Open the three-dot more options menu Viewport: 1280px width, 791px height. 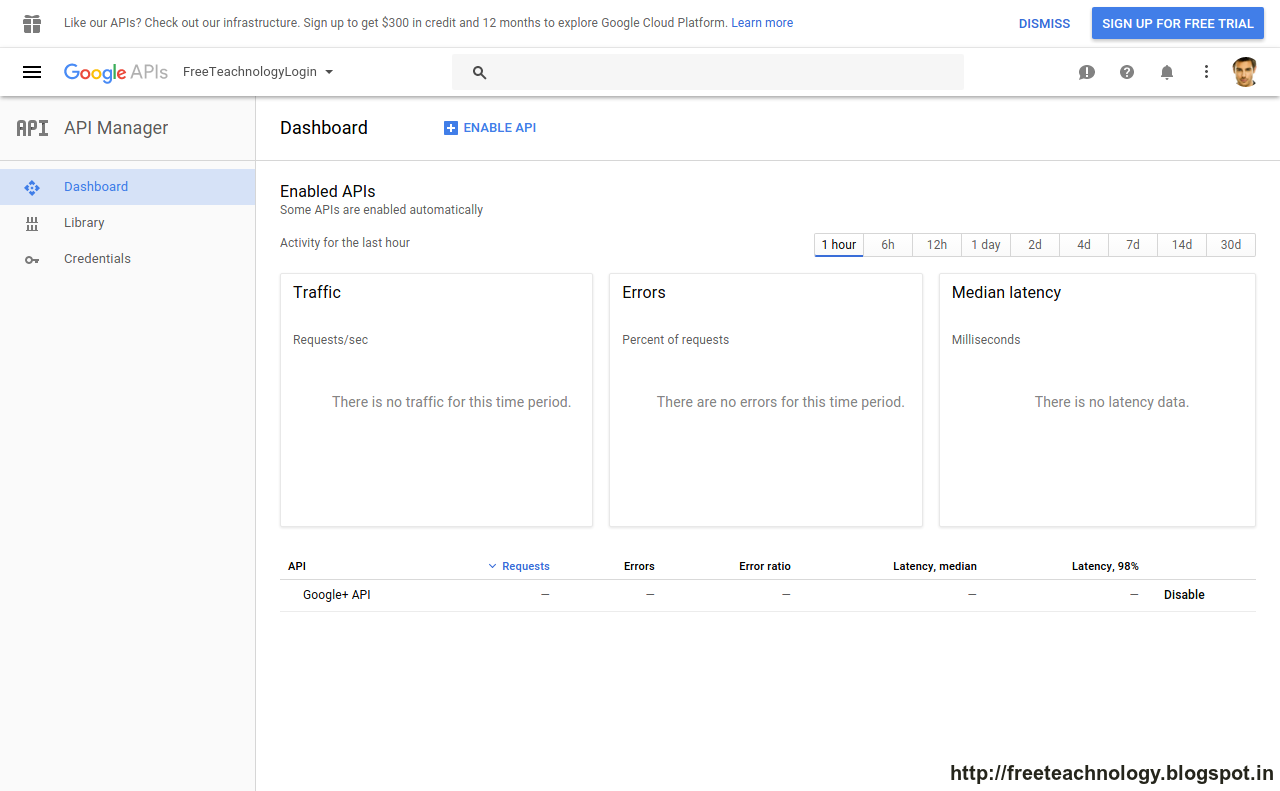(x=1207, y=72)
